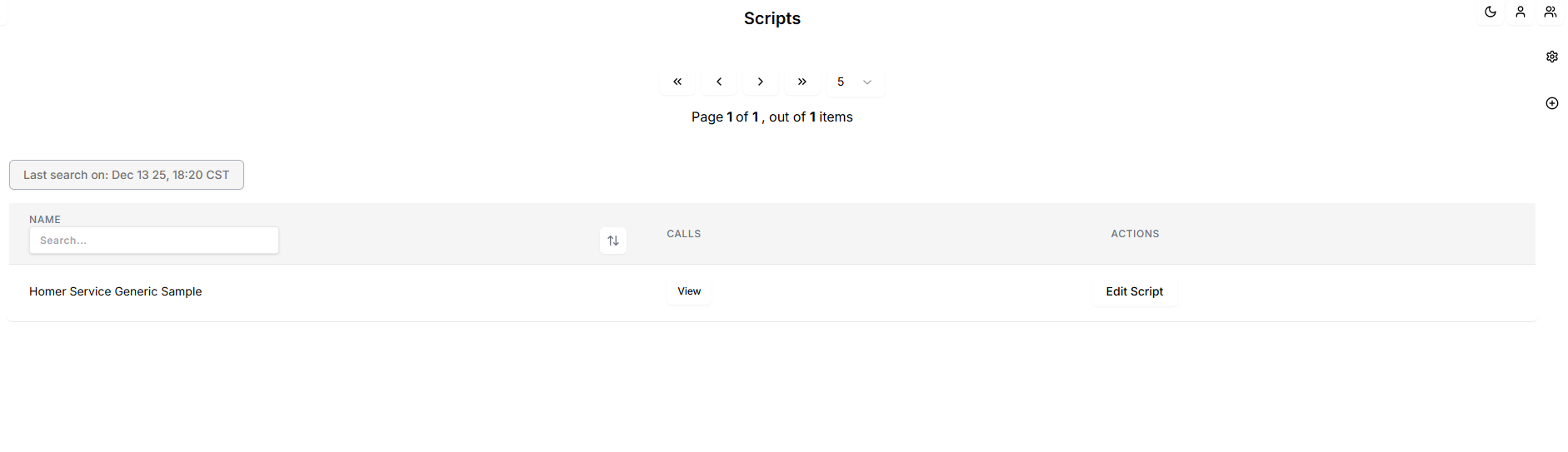Toggle dark mode with the moon icon
The height and width of the screenshot is (452, 1568).
click(1491, 12)
